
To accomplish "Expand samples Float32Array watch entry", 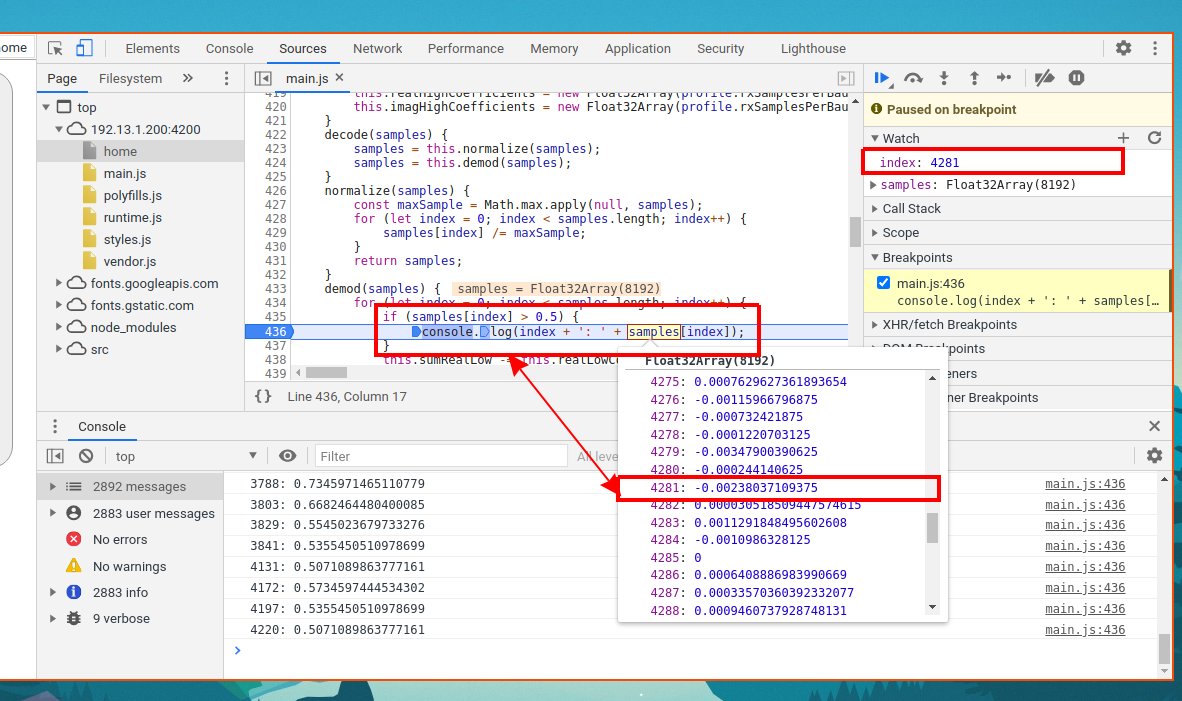I will 873,185.
